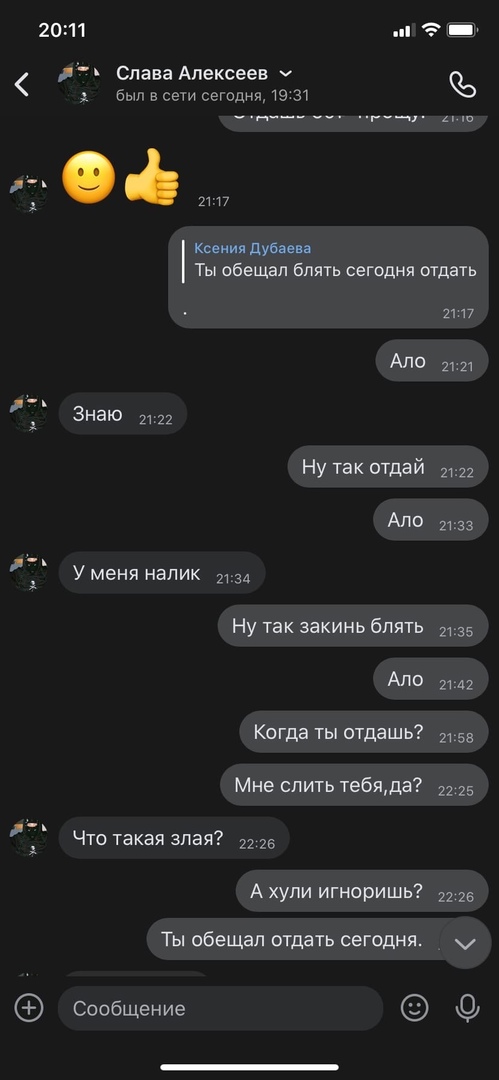Tap the 'Сообщение' message input field

tap(220, 1008)
